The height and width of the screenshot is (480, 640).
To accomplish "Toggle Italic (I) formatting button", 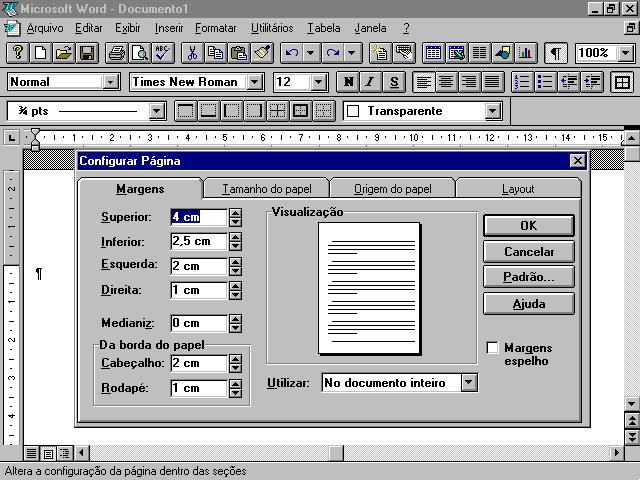I will 370,82.
